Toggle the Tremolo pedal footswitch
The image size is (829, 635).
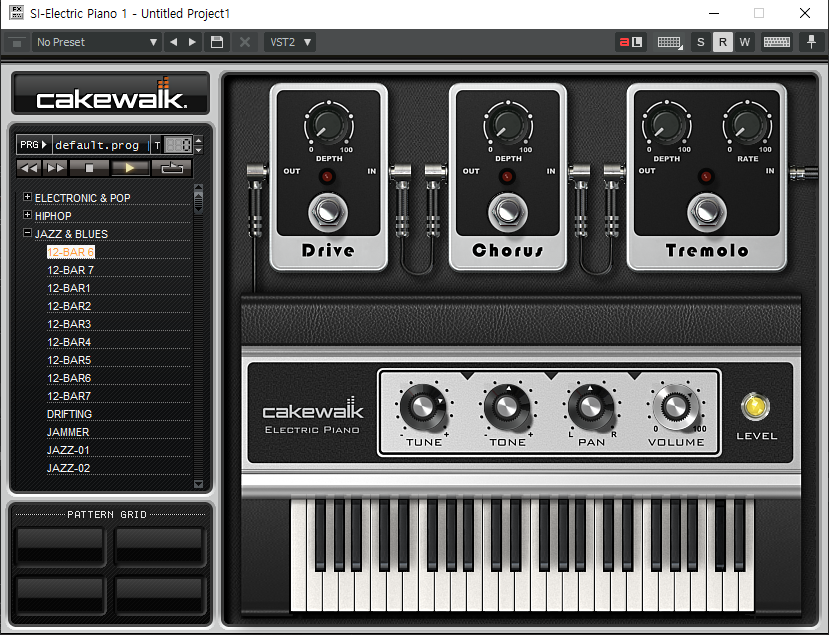707,212
